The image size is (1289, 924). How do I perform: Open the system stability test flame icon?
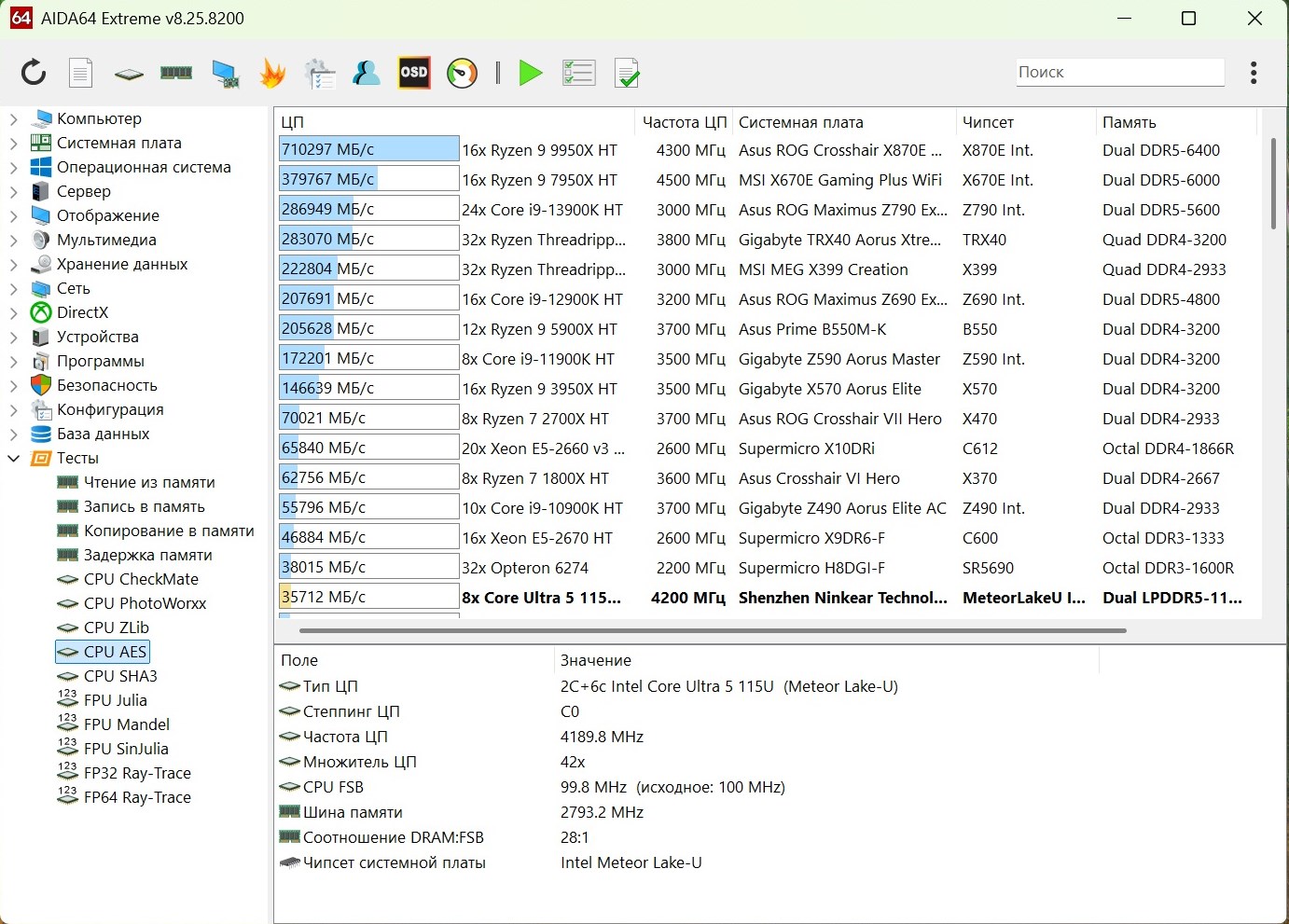point(272,73)
